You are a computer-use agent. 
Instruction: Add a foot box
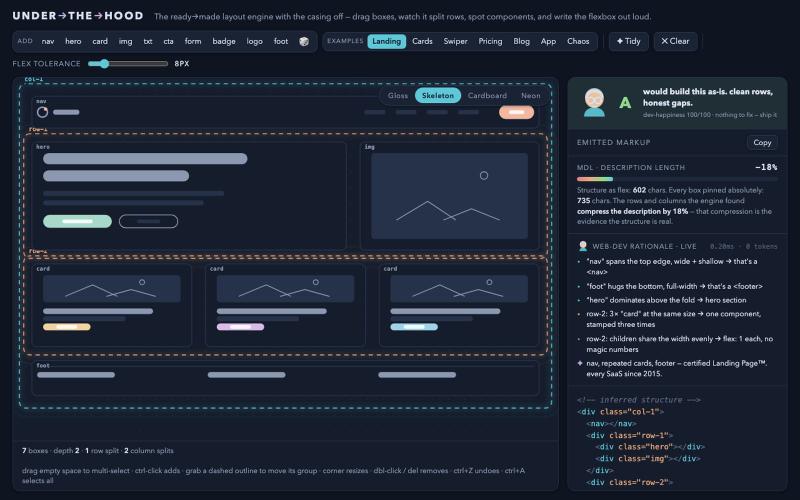pyautogui.click(x=281, y=41)
